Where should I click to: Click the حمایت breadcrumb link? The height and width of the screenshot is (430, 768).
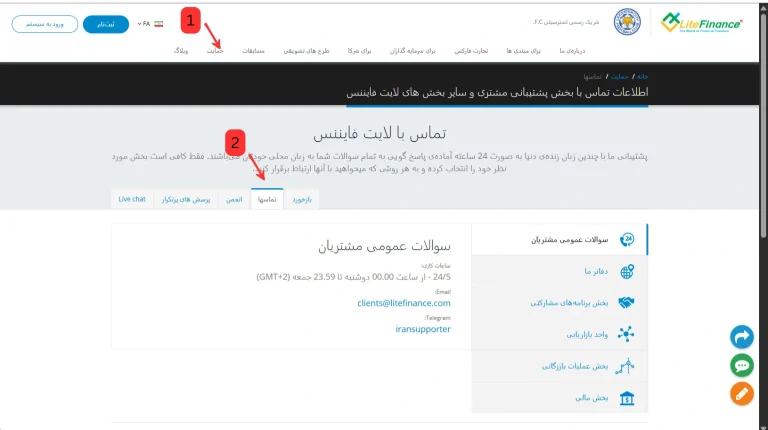[x=620, y=77]
